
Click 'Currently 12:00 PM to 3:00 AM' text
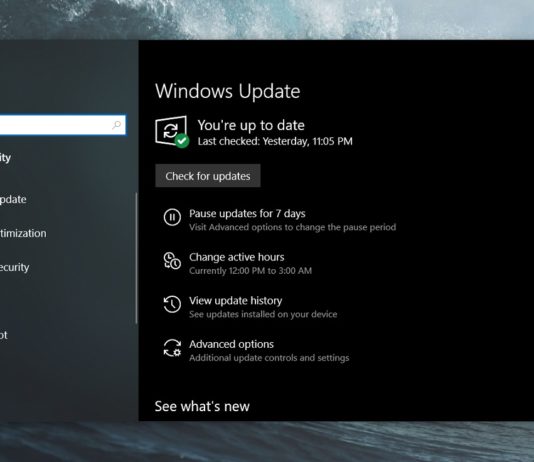click(251, 271)
